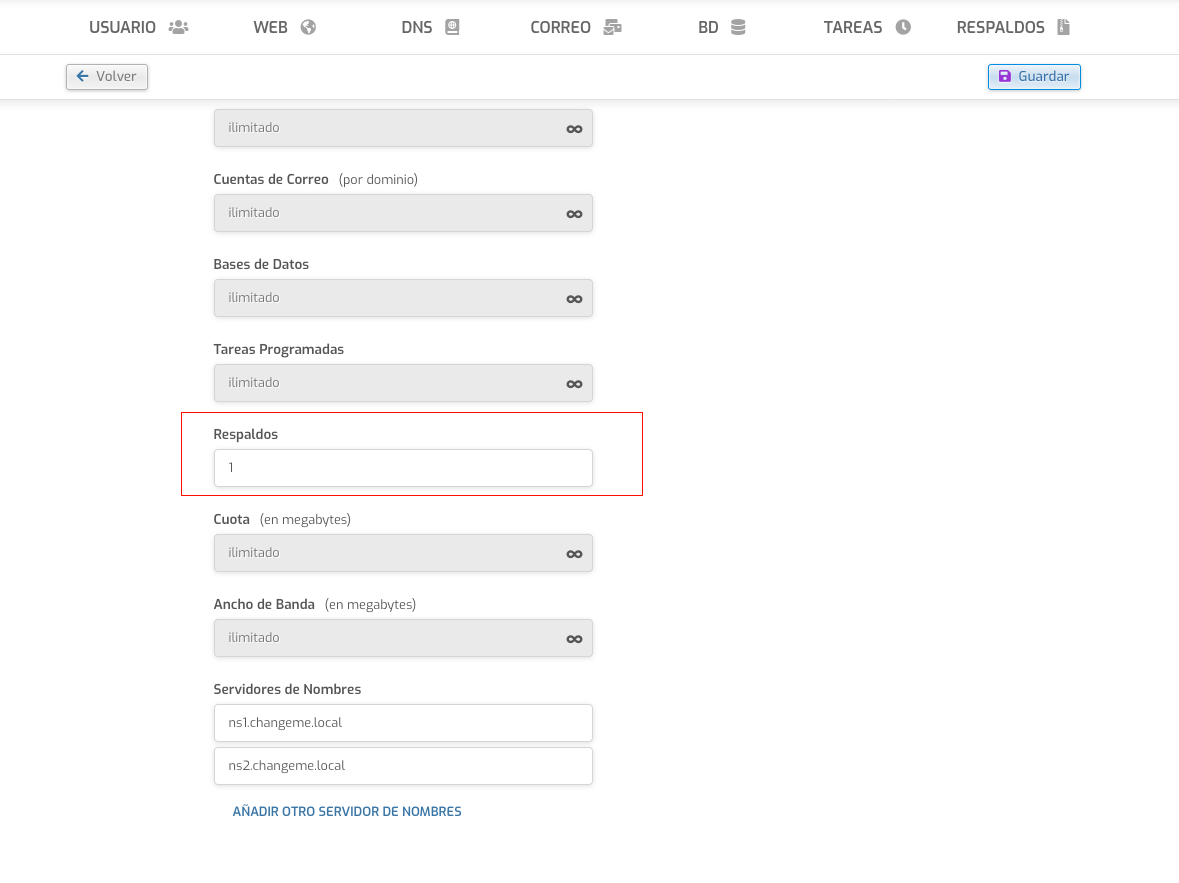Click Añadir otro servidor de nombres link
Viewport: 1179px width, 883px height.
[347, 812]
